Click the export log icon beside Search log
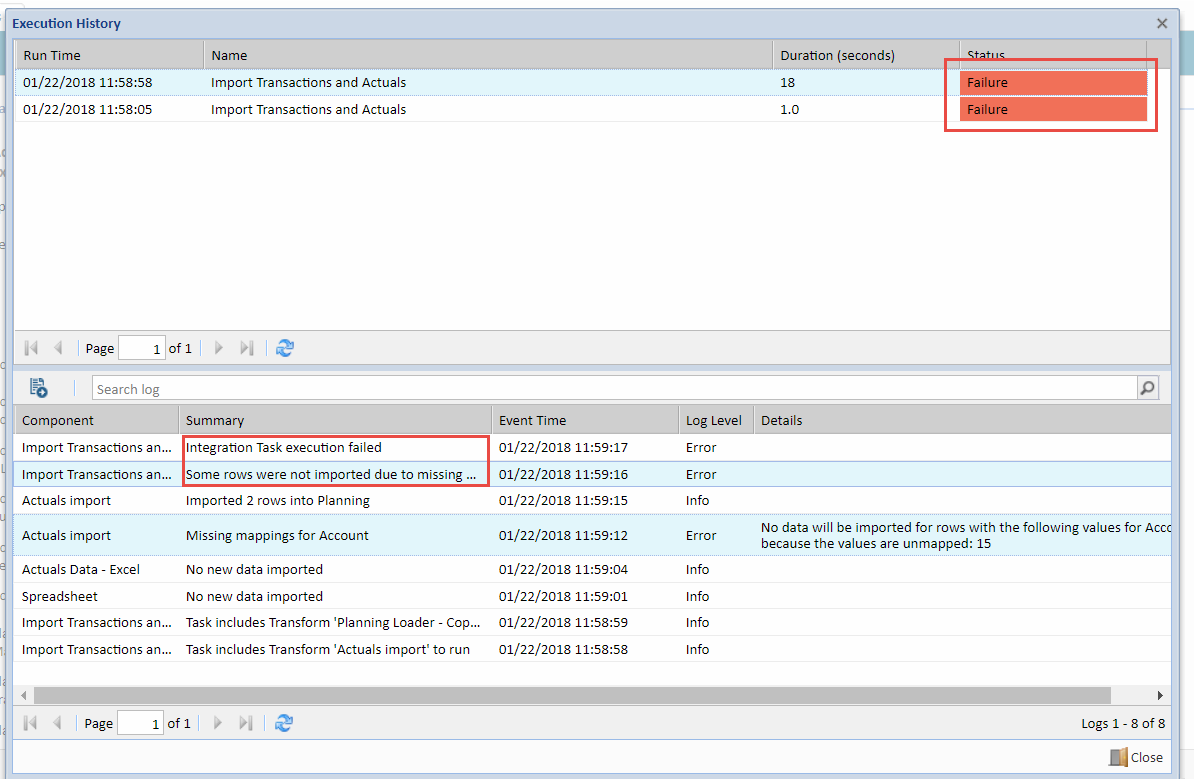Viewport: 1194px width, 779px height. tap(38, 388)
